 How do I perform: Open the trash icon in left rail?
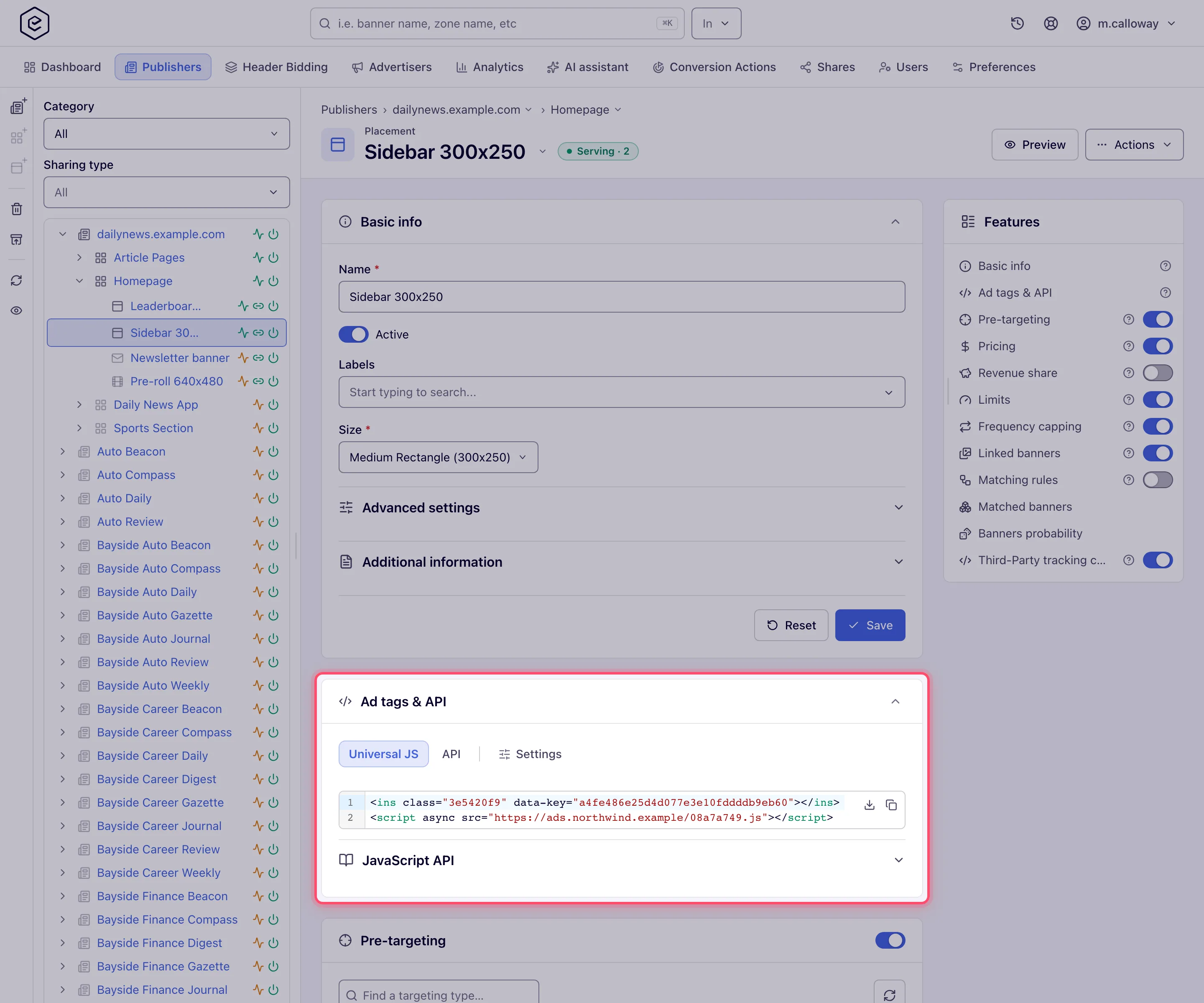tap(17, 209)
